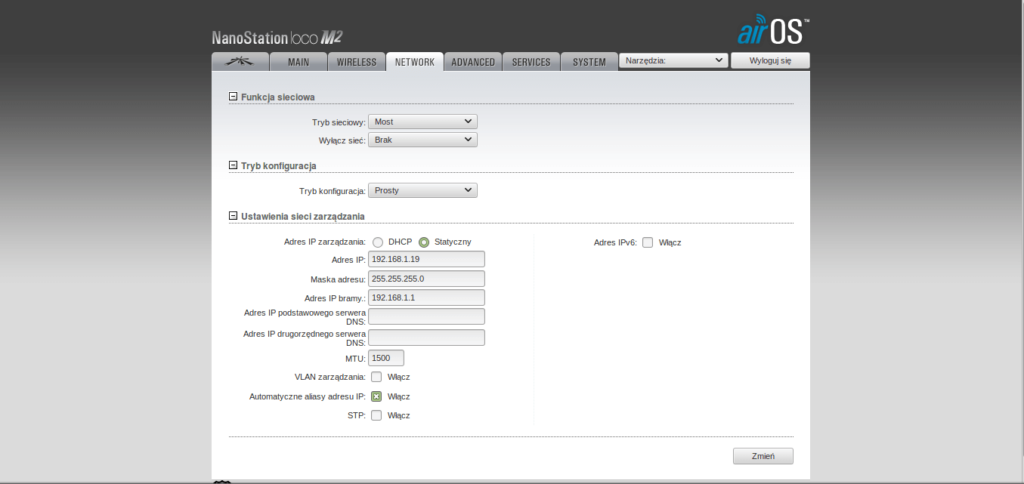Screen dimensions: 1024x484
Task: Select the Statyczny radio option
Action: (424, 242)
